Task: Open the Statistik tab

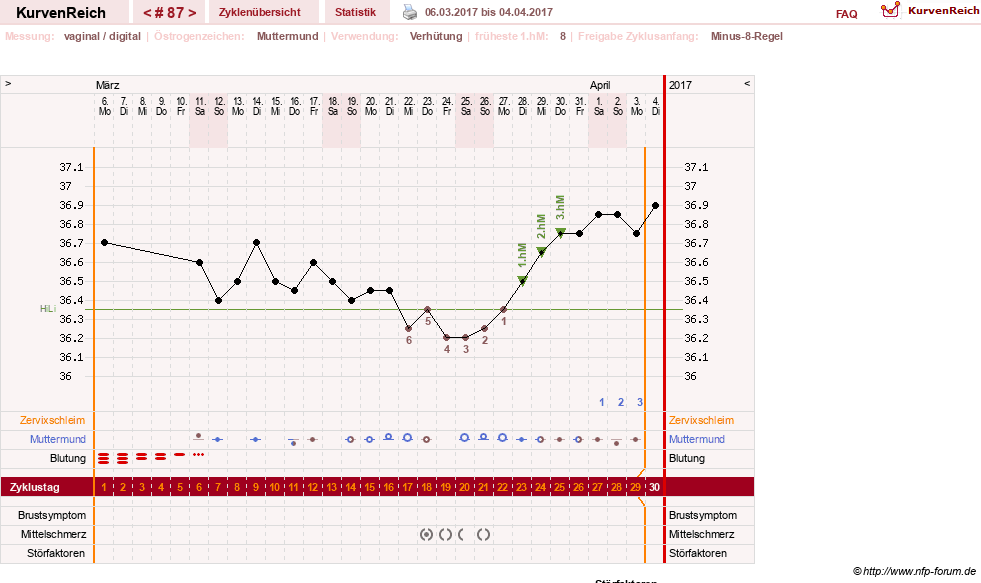Action: click(355, 12)
